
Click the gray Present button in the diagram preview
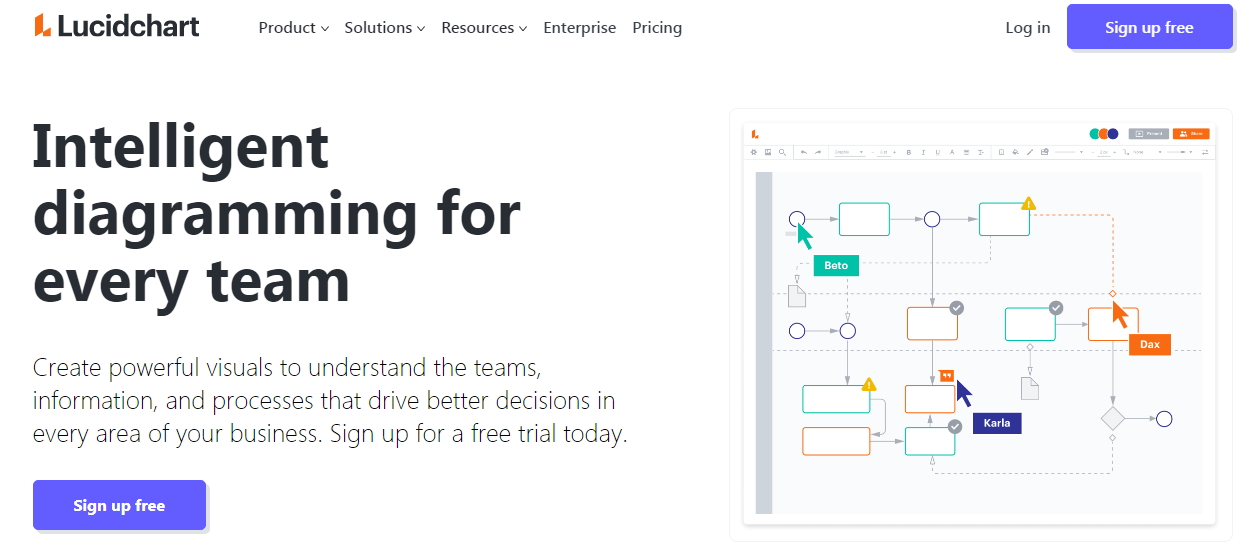tap(1148, 133)
